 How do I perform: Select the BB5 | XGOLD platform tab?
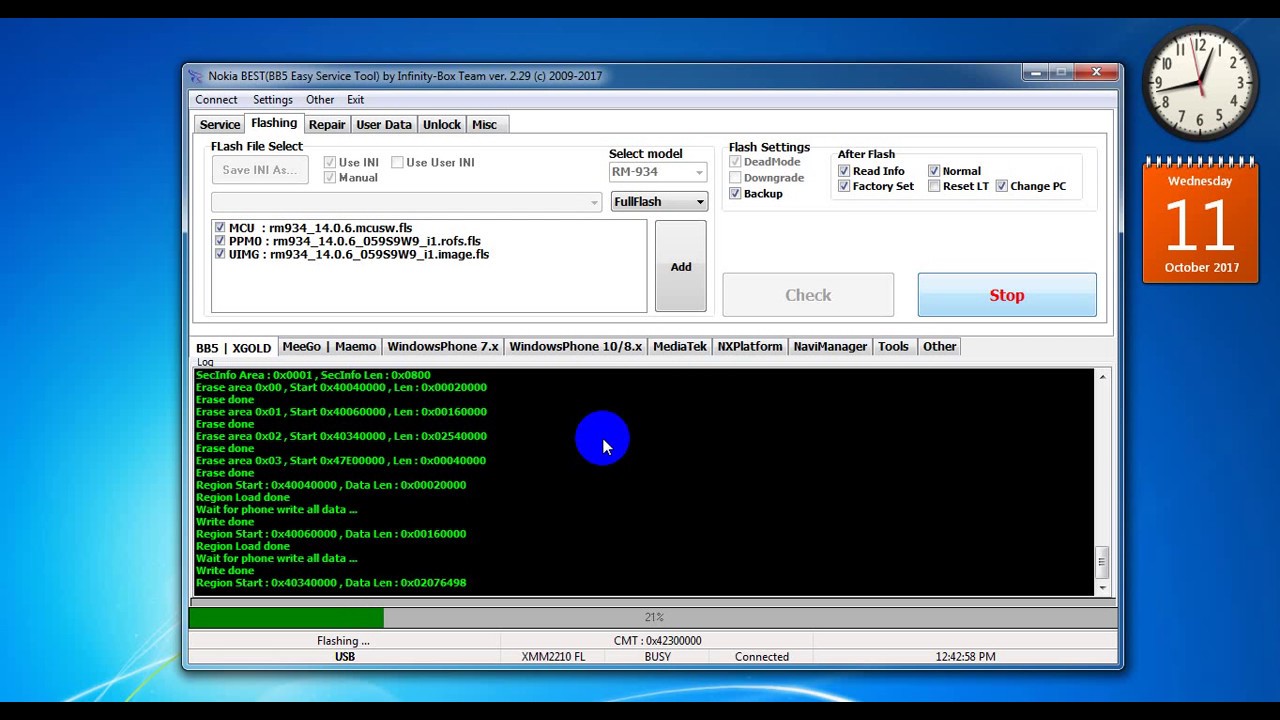233,348
